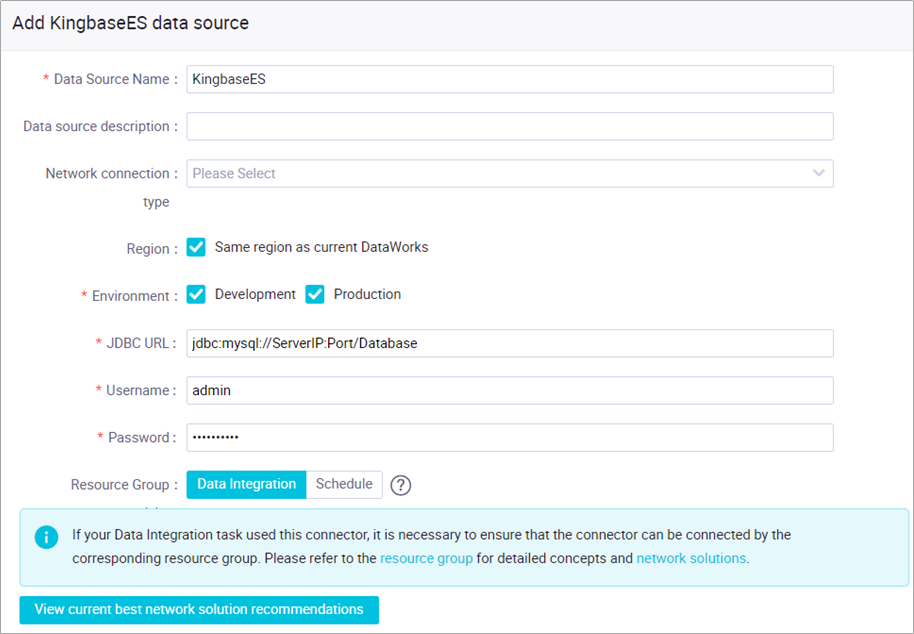This screenshot has width=914, height=634.
Task: Select the Data Integration resource group tab
Action: point(246,484)
